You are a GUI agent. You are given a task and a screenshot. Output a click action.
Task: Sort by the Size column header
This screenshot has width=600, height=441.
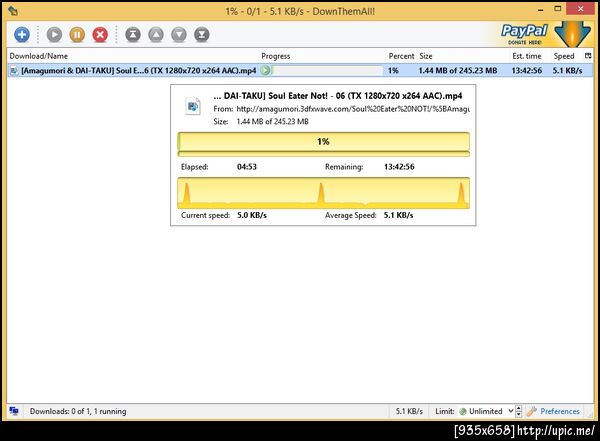pyautogui.click(x=426, y=56)
